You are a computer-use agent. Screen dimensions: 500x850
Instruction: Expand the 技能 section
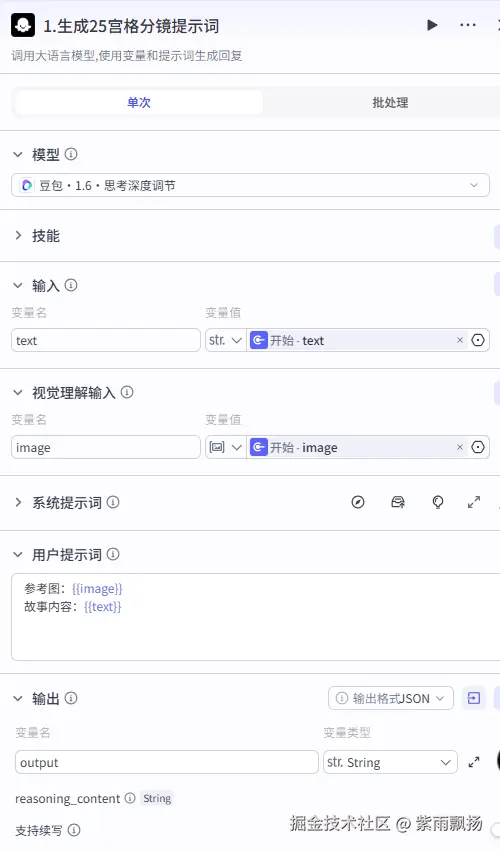[x=18, y=235]
